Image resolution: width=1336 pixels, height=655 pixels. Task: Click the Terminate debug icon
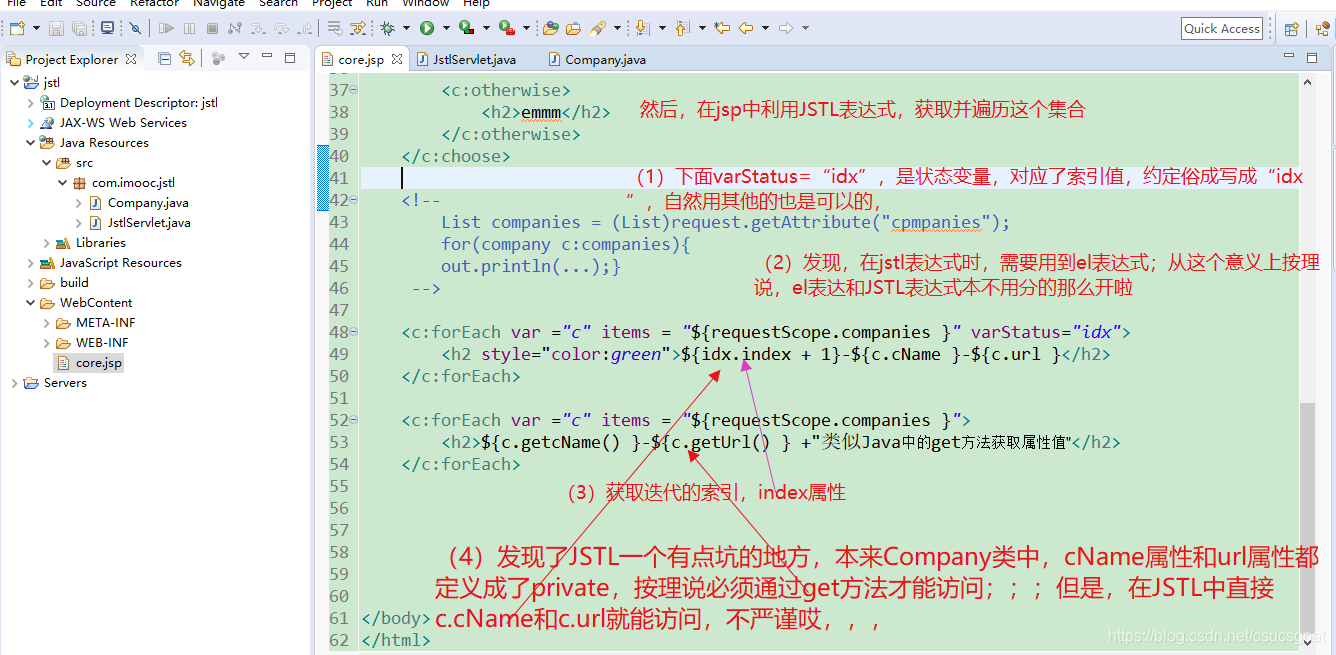(x=212, y=28)
